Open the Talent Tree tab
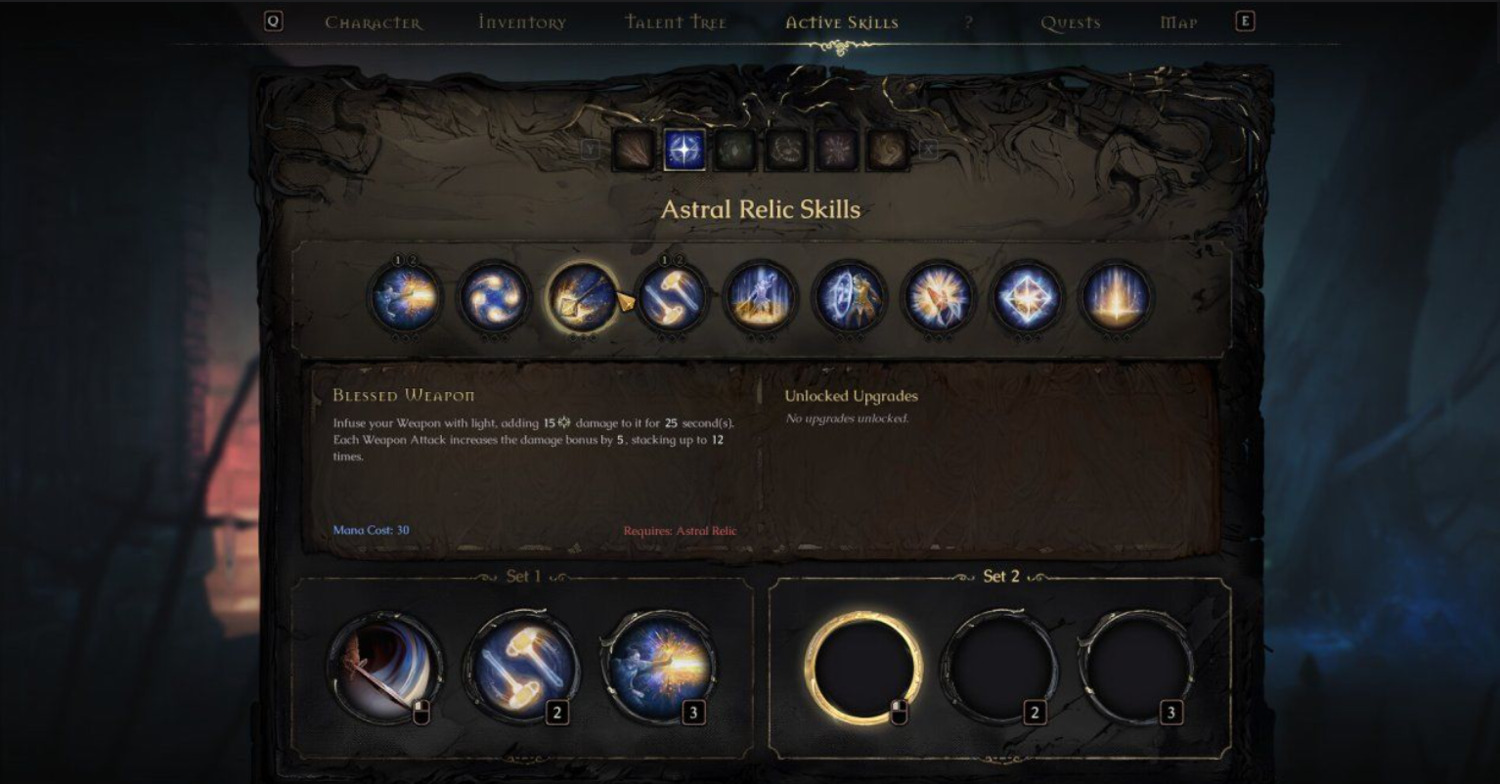1500x784 pixels. tap(676, 22)
